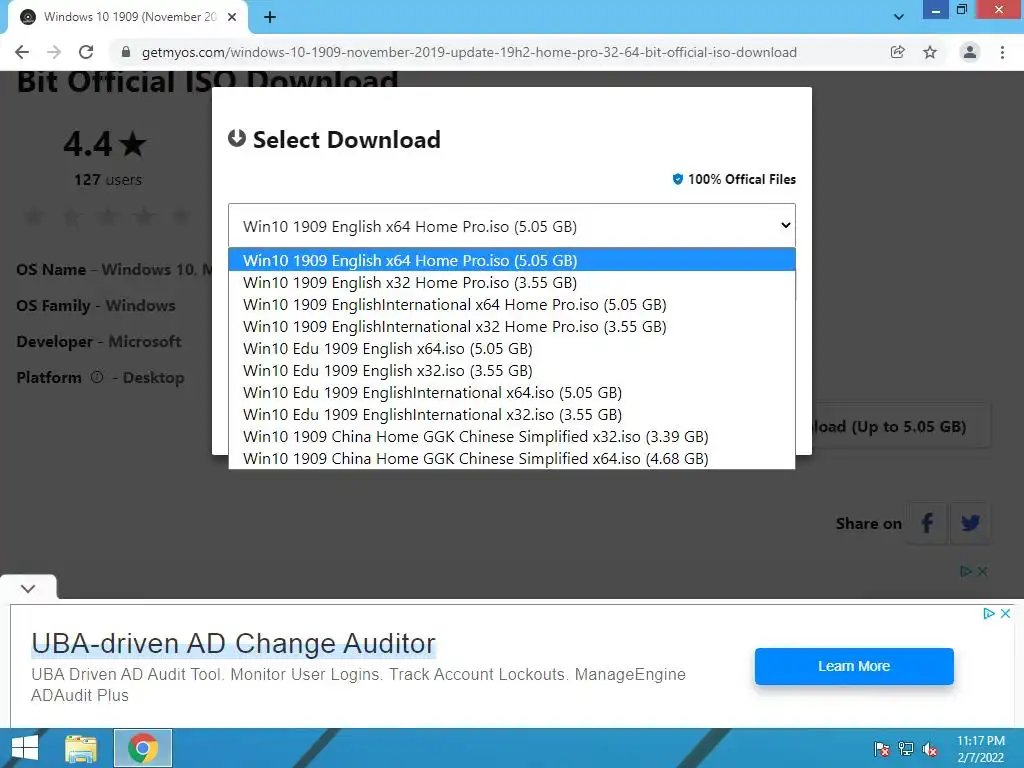Click the Chrome taskbar icon

tap(143, 748)
